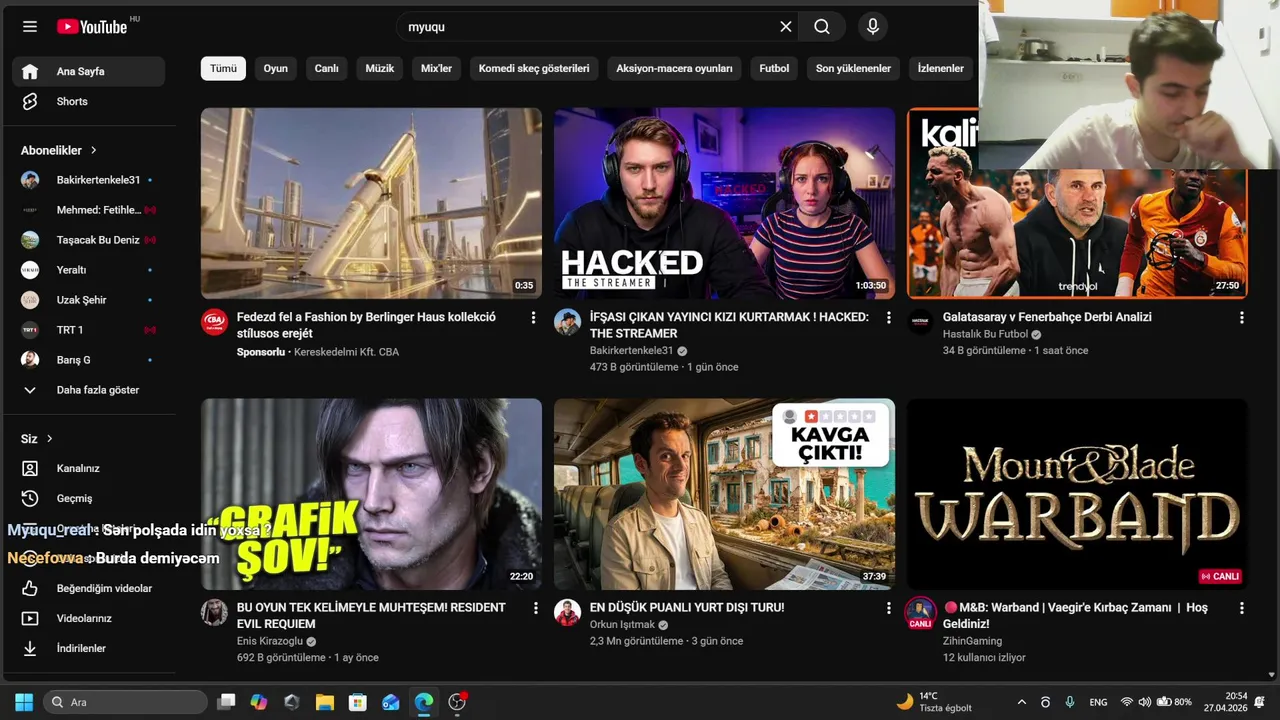The width and height of the screenshot is (1280, 720).
Task: Open Uzak Şehir subscription channel
Action: (88, 300)
